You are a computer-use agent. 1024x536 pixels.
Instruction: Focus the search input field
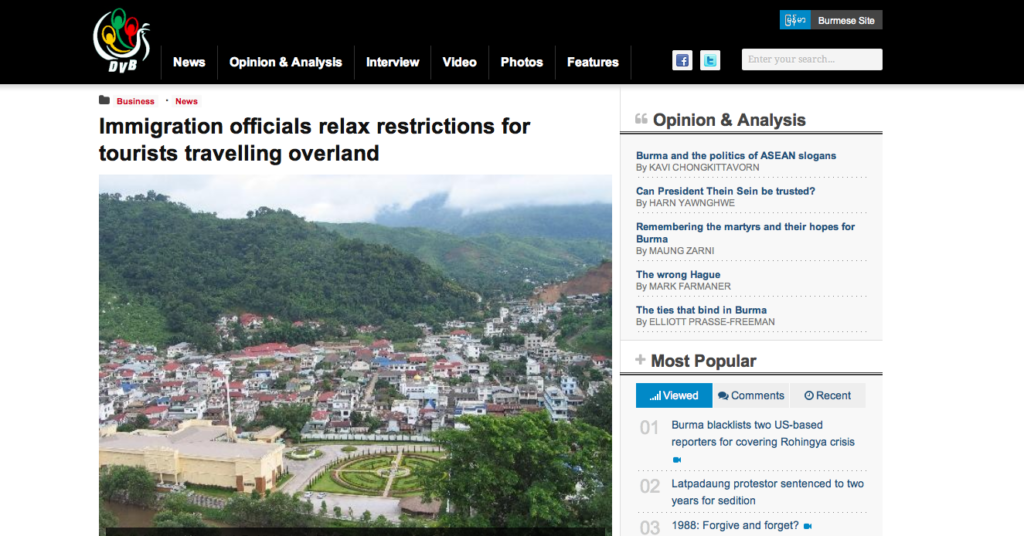point(812,59)
